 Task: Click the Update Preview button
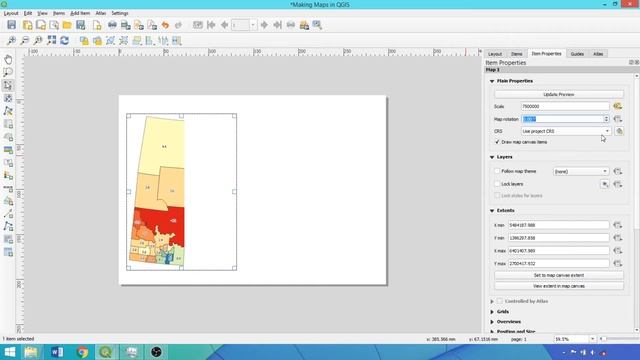tap(559, 94)
